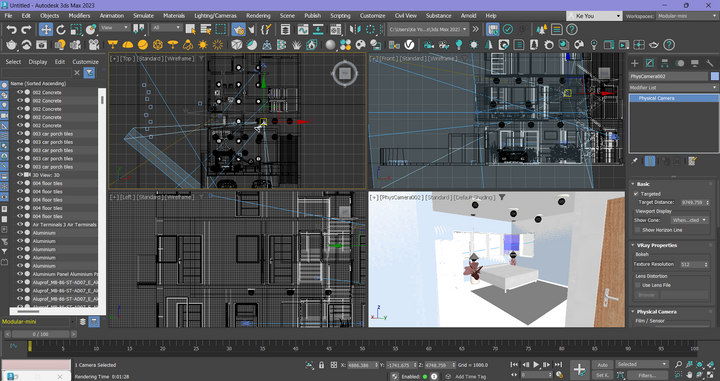Click the Pan View hand icon
Viewport: 720px width, 381px height.
click(690, 376)
